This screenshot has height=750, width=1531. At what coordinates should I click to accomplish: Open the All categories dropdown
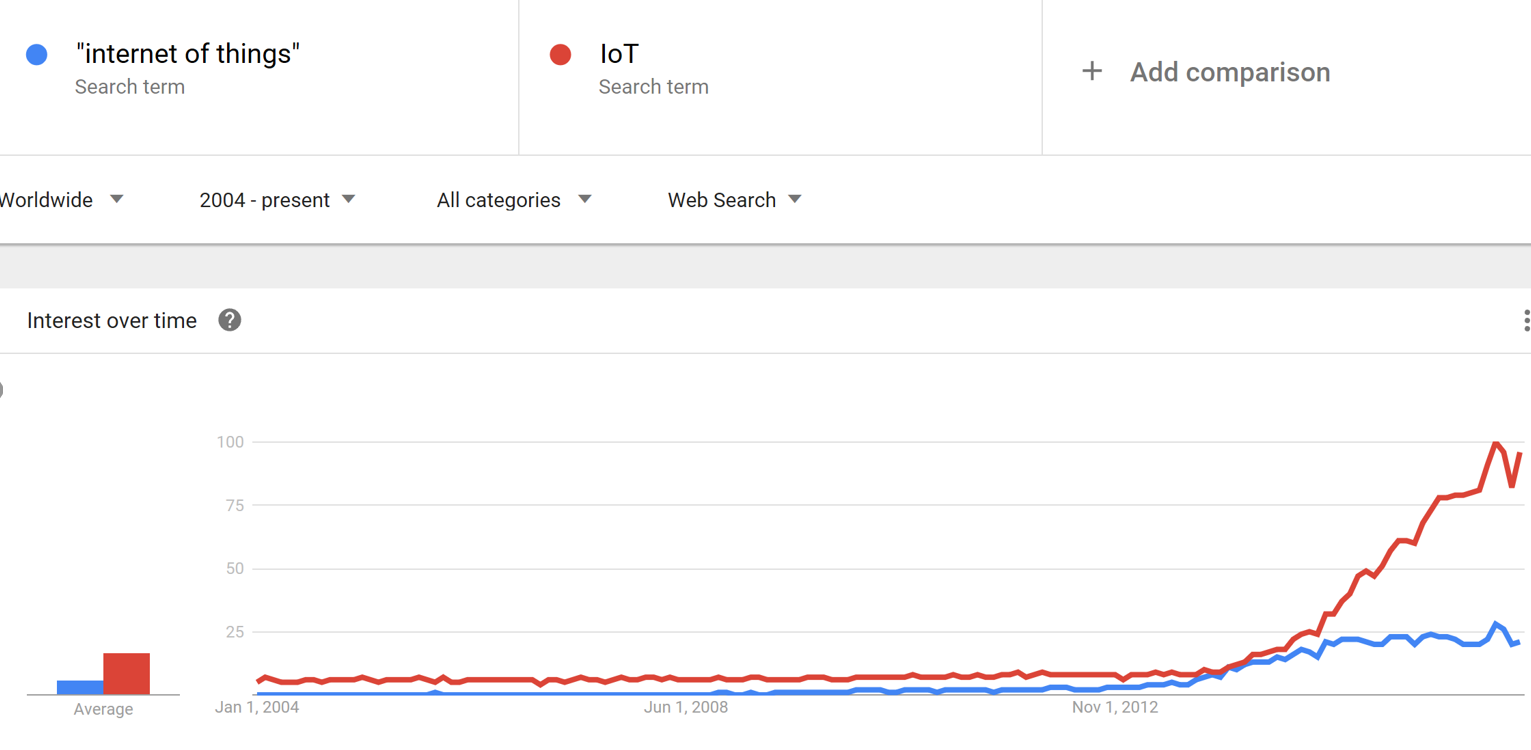coord(514,200)
